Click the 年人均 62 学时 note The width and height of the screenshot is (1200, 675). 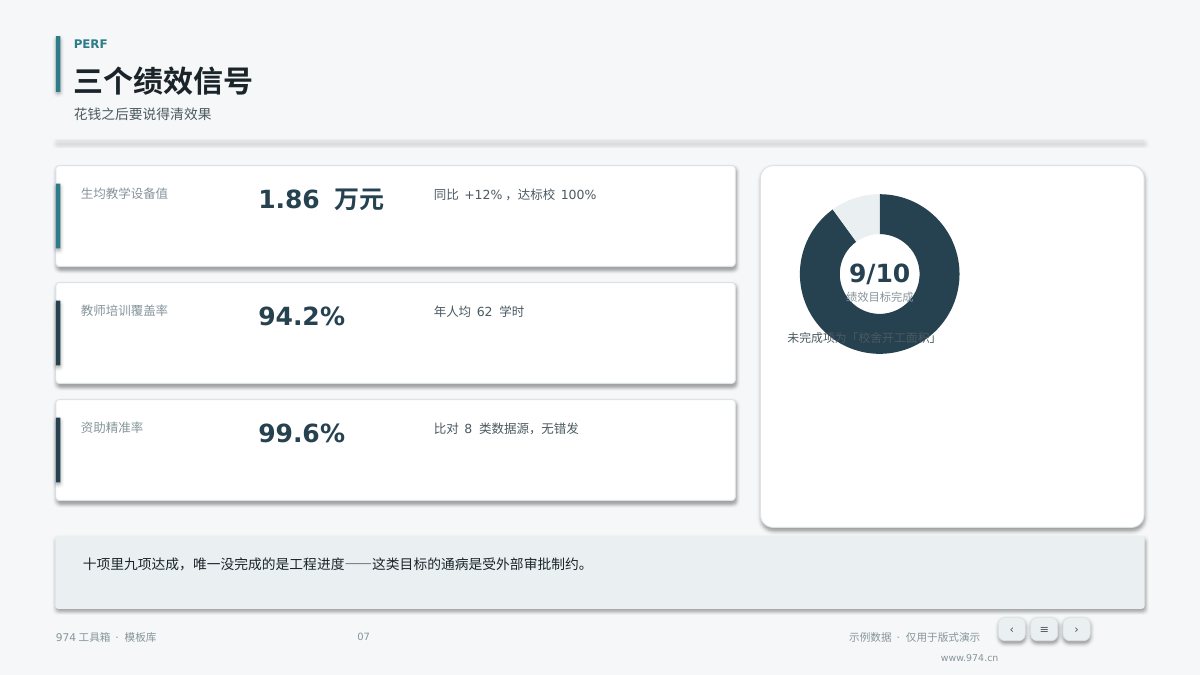click(x=479, y=312)
